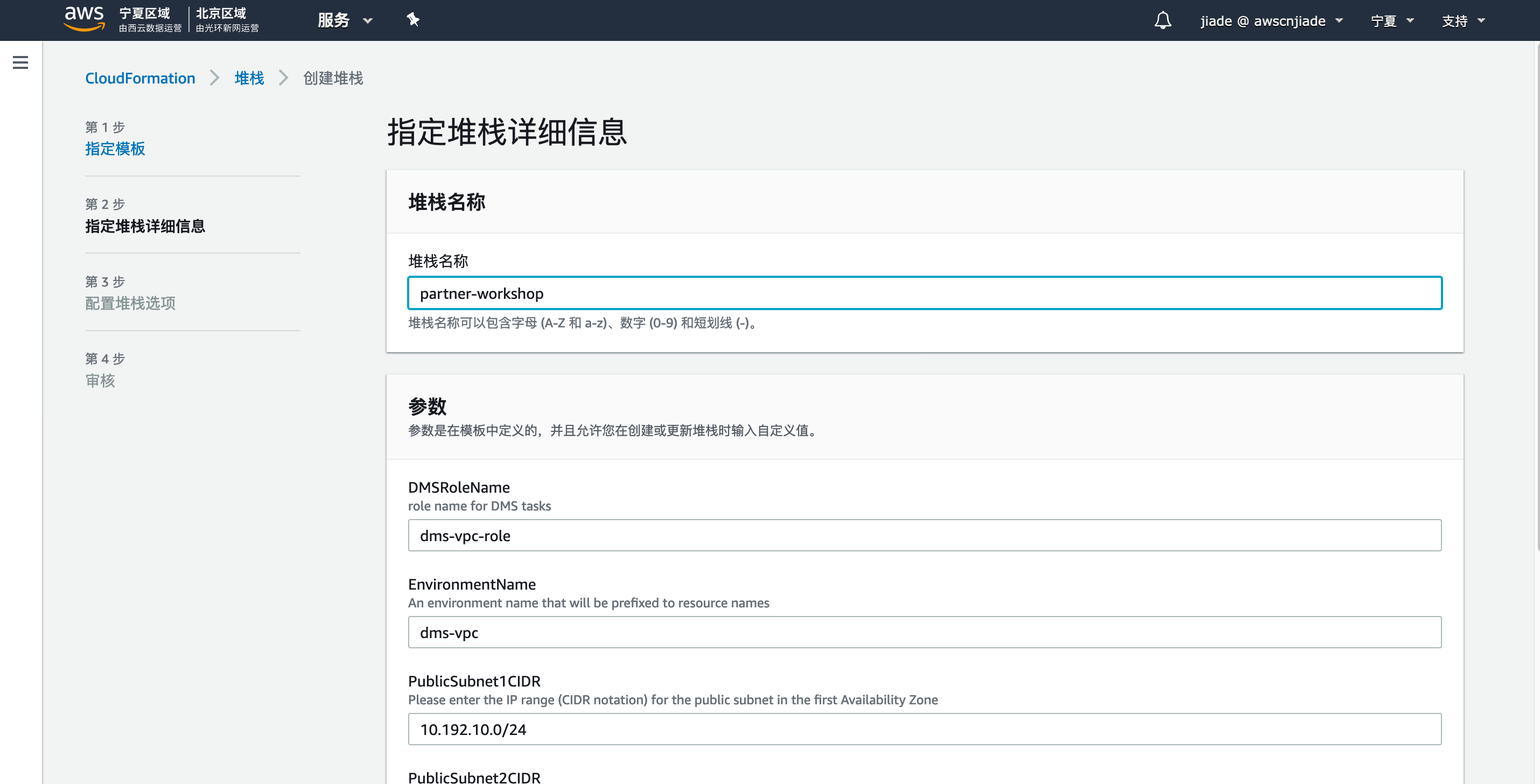Open the hamburger side navigation menu
The width and height of the screenshot is (1540, 784).
point(20,63)
